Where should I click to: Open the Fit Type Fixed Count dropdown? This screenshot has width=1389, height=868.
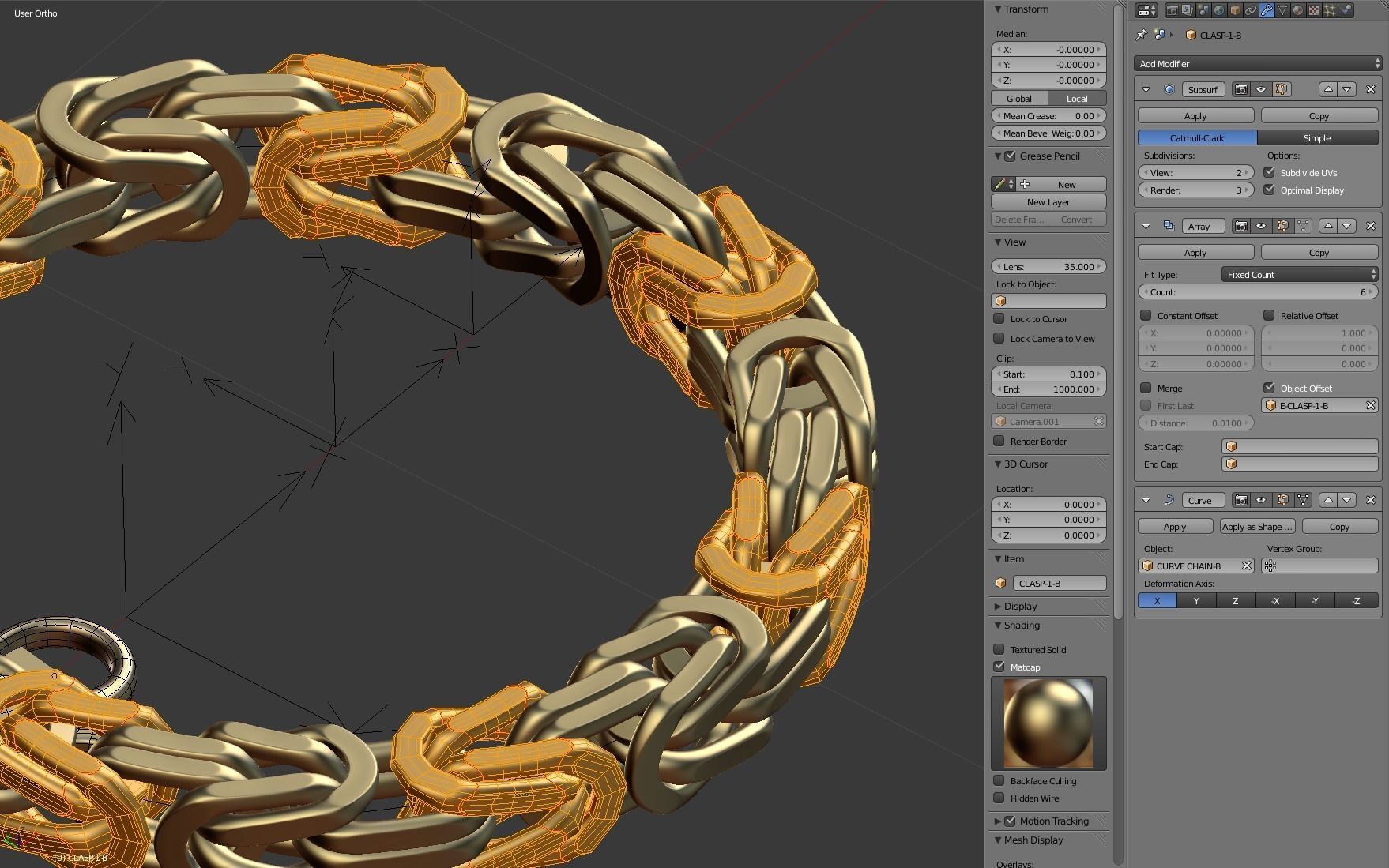pyautogui.click(x=1299, y=274)
